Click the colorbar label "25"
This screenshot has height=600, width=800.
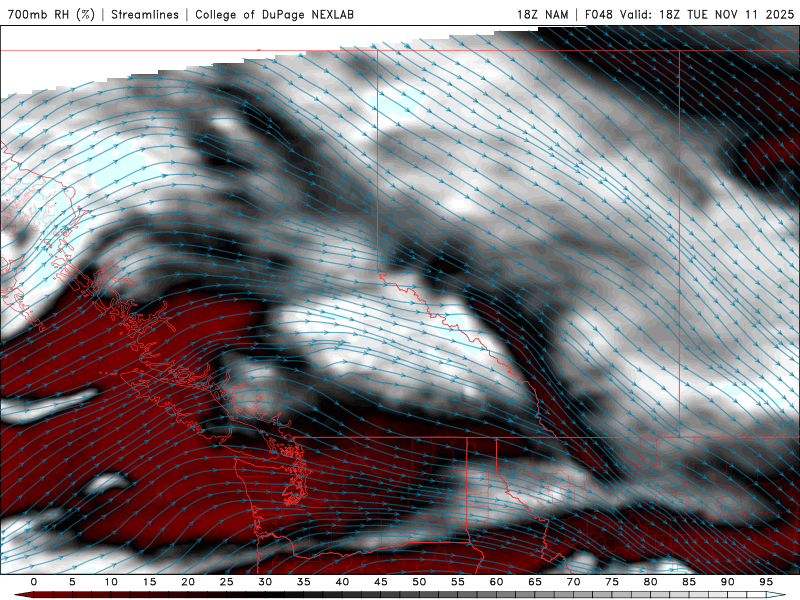tap(227, 582)
